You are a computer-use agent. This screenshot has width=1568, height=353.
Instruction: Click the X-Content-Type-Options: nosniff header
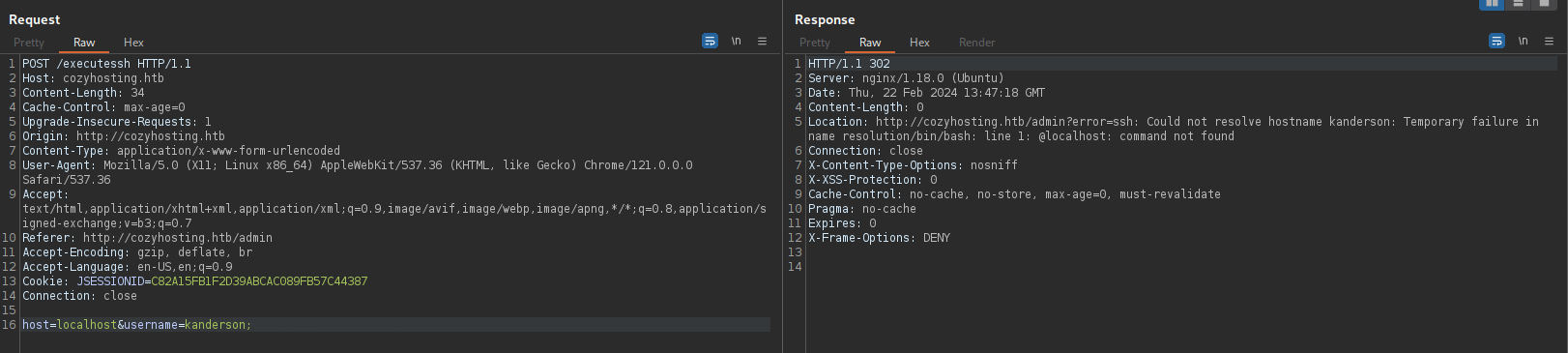coord(913,165)
